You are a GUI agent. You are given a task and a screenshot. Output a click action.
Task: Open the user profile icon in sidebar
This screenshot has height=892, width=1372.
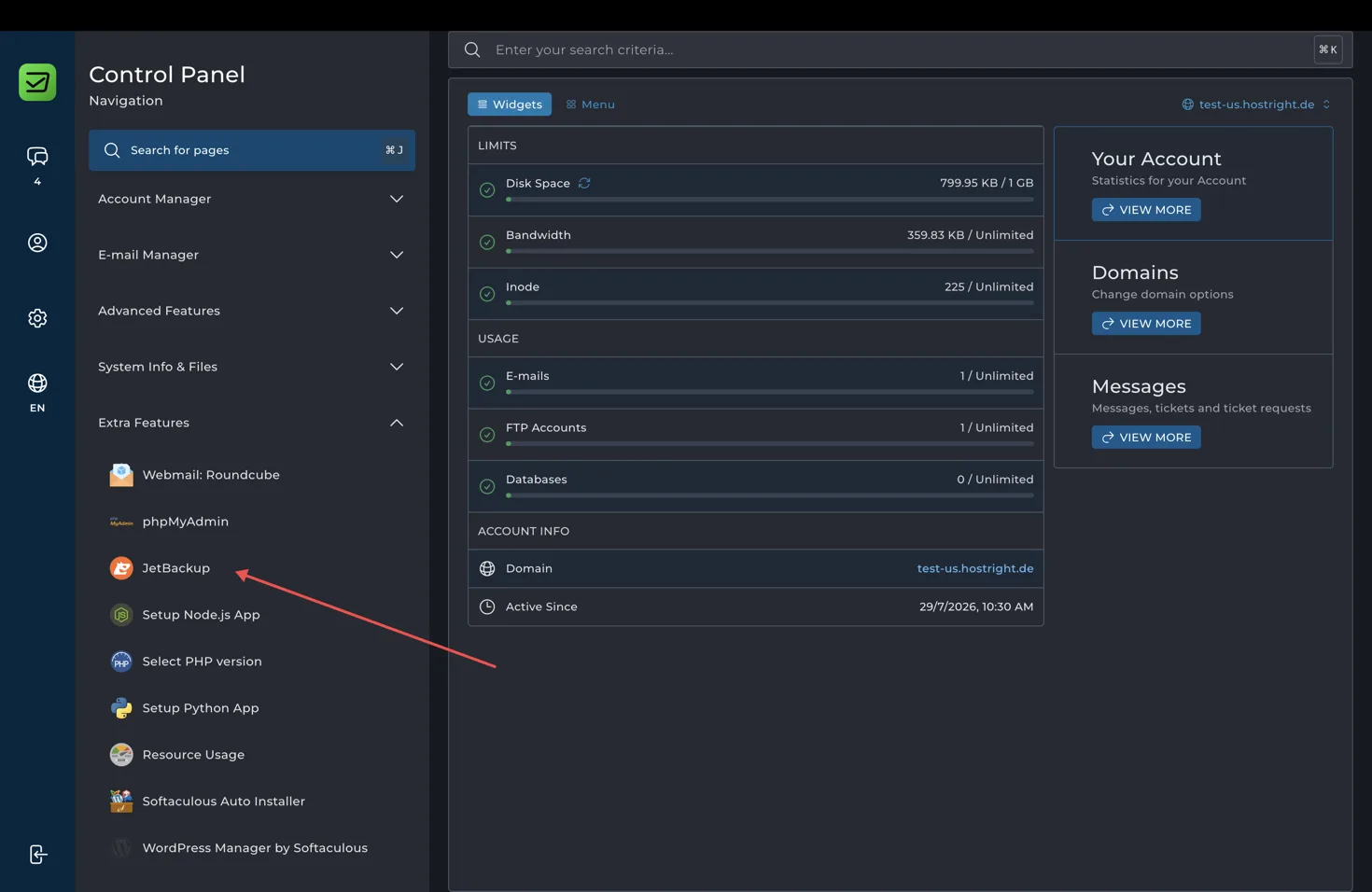[37, 243]
